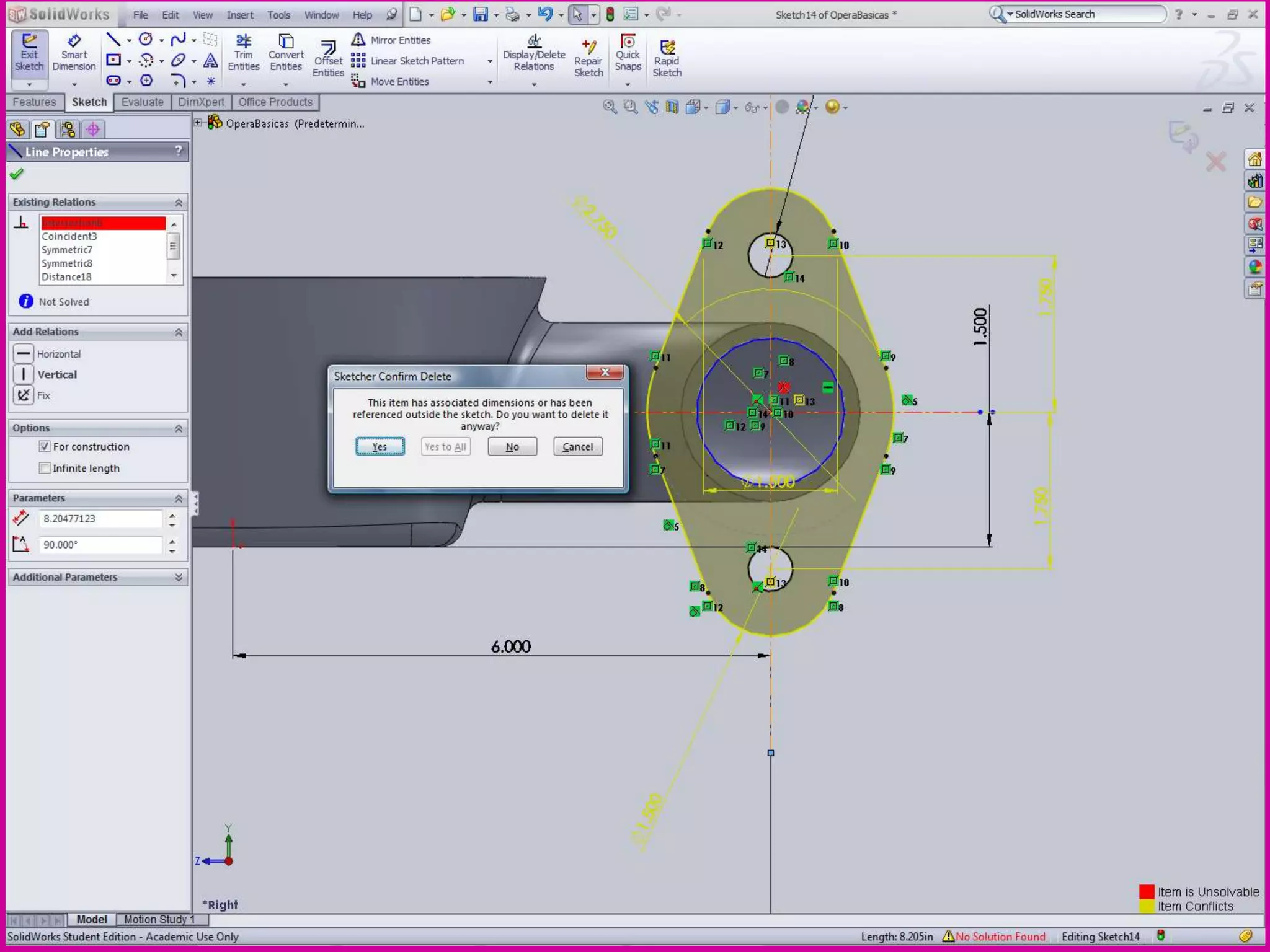Click Cancel in the delete dialog
This screenshot has width=1270, height=952.
(577, 446)
